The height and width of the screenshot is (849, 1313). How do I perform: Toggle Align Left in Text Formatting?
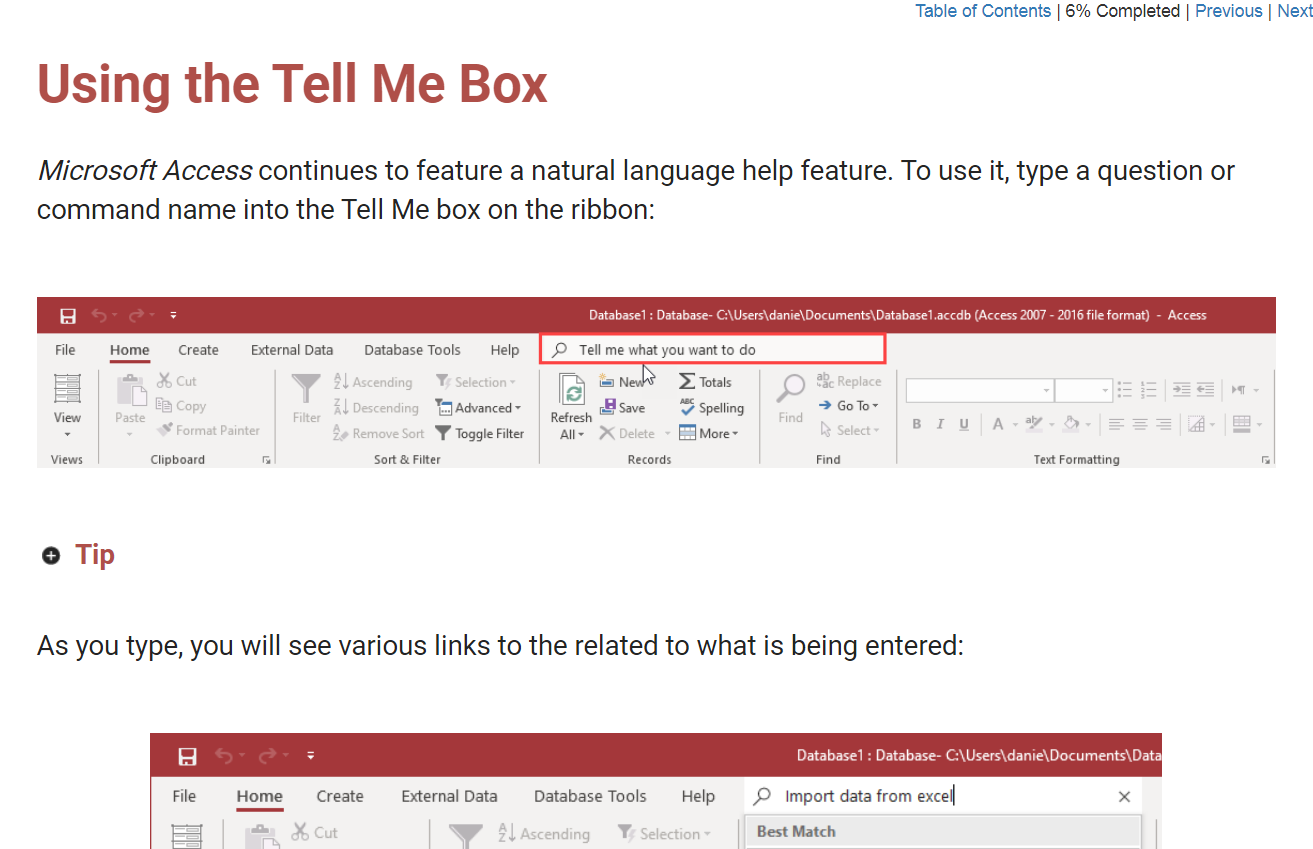click(1116, 425)
